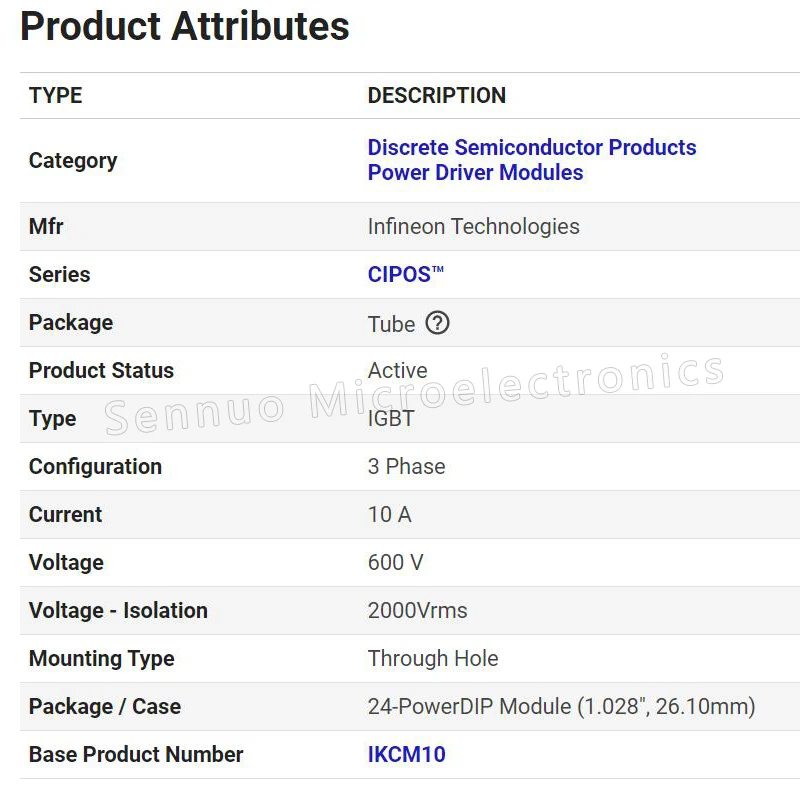The width and height of the screenshot is (800, 800).
Task: Open the Power Driver Modules category link
Action: pyautogui.click(x=475, y=172)
